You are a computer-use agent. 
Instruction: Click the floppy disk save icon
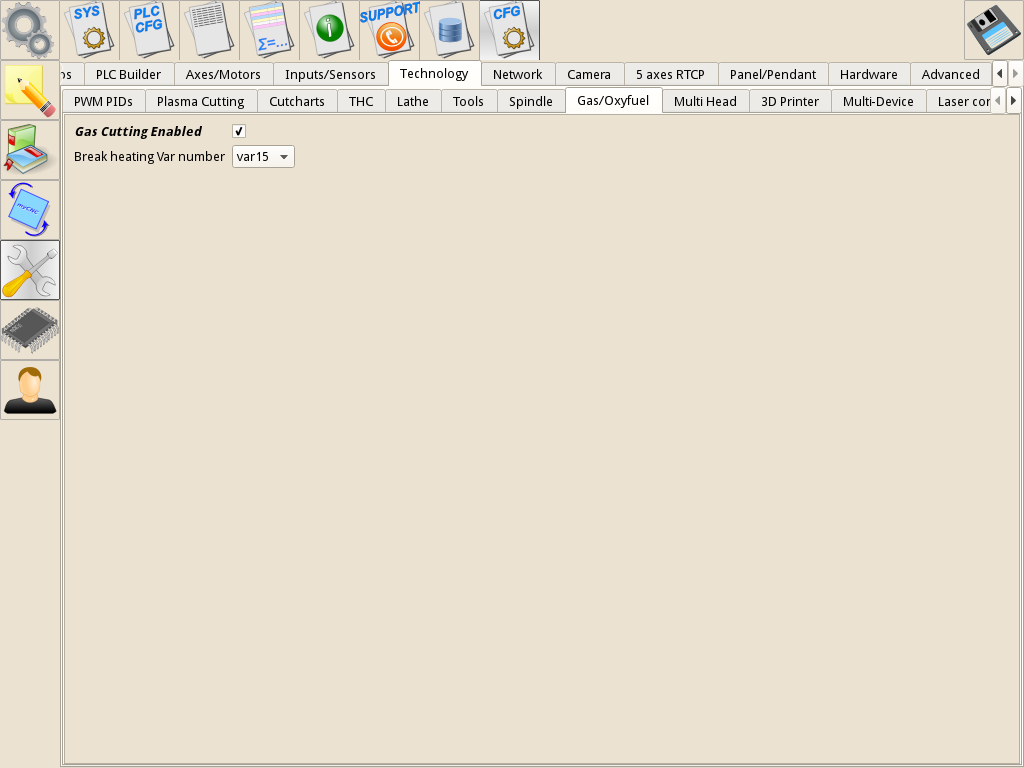[x=992, y=31]
